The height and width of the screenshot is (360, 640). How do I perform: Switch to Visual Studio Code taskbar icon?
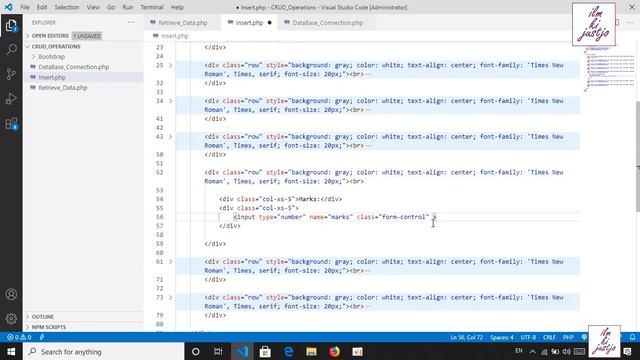tap(242, 351)
